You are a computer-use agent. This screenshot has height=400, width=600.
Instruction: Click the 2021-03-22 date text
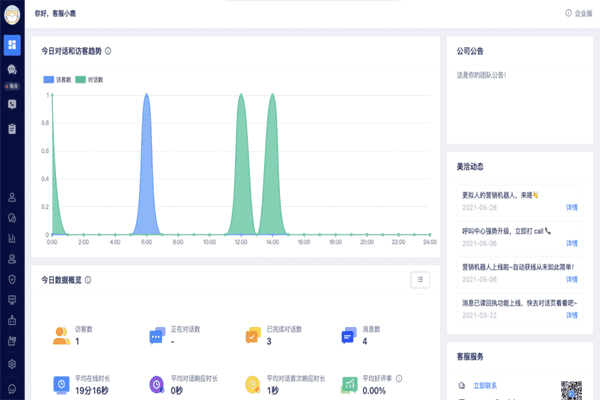click(x=479, y=315)
